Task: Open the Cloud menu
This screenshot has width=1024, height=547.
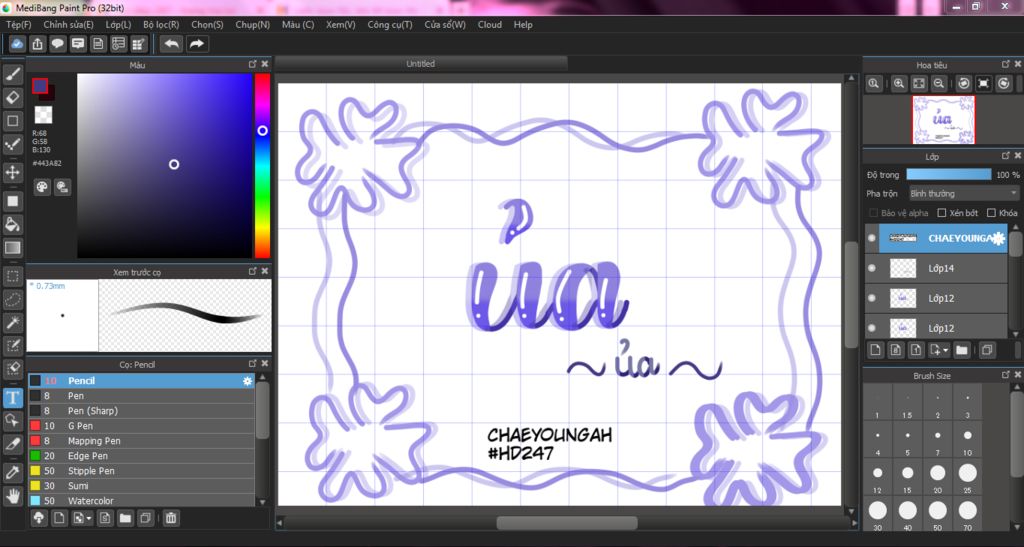Action: 490,24
